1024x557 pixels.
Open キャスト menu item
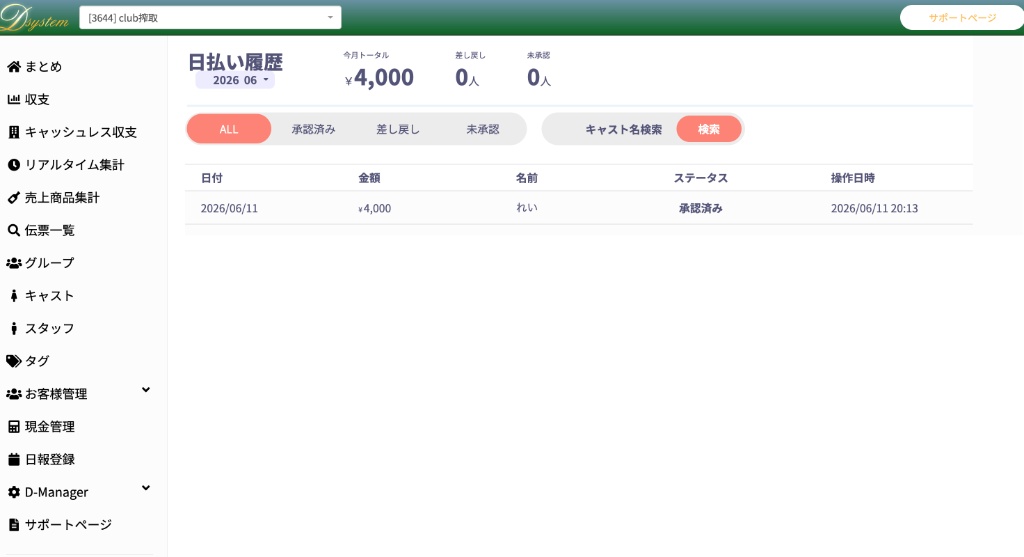pos(50,295)
